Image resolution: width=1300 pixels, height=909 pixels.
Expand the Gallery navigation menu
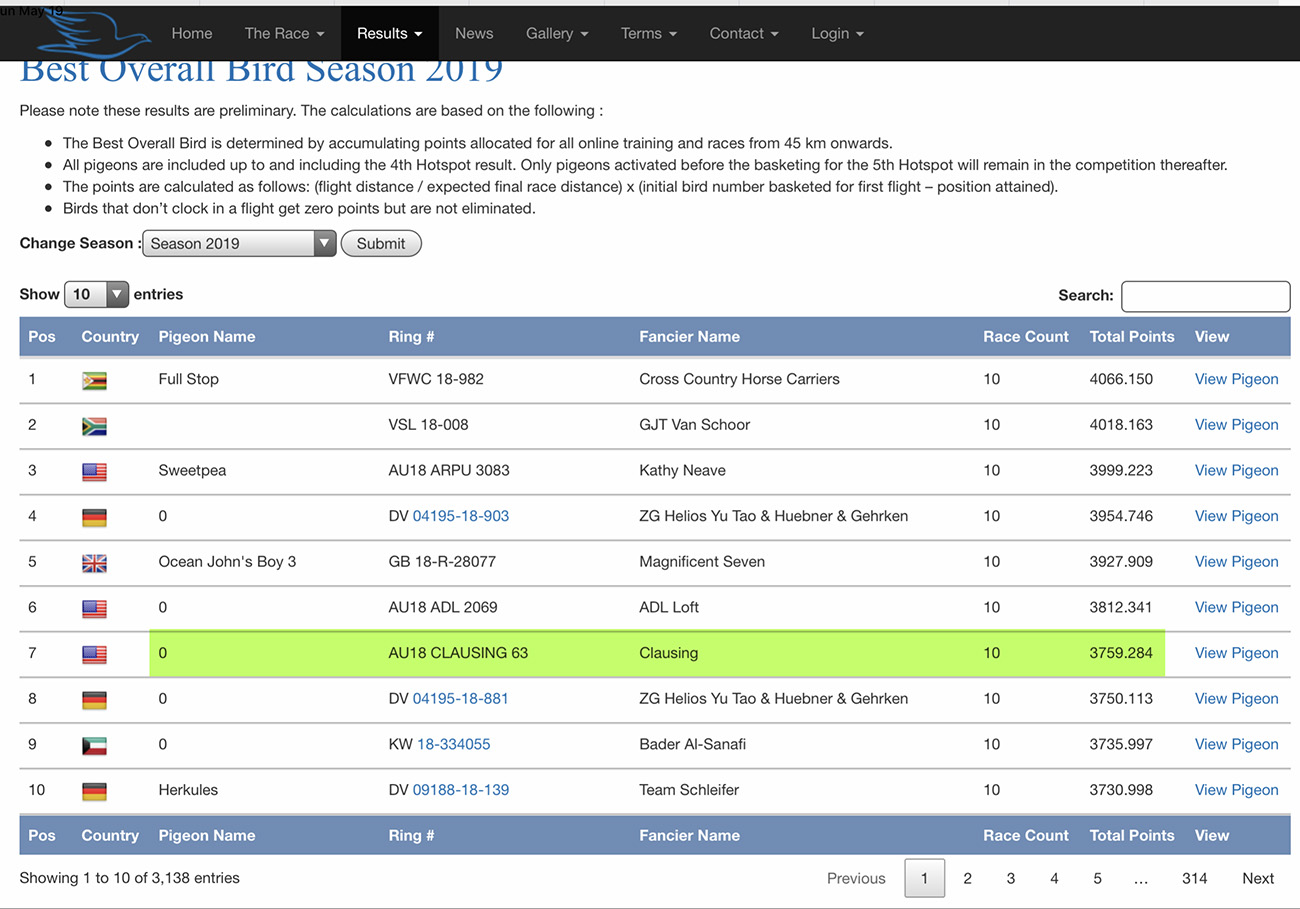point(557,33)
